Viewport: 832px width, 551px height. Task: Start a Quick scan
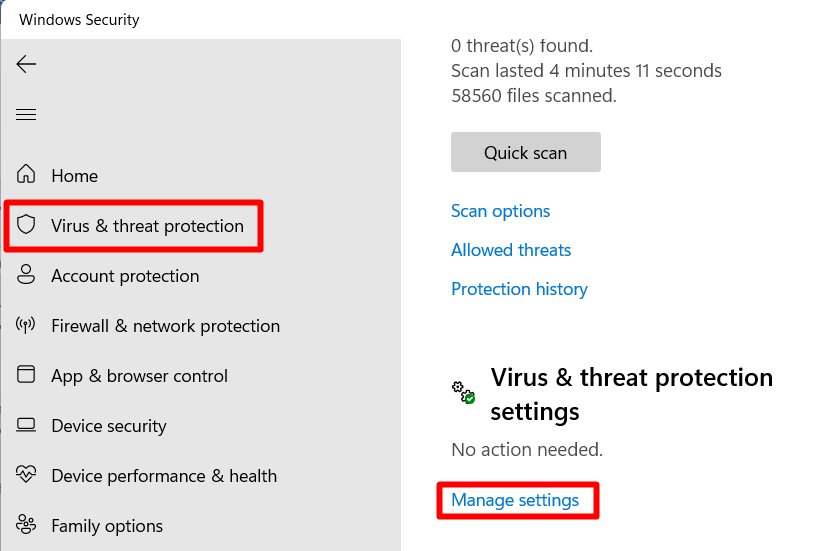(x=526, y=152)
